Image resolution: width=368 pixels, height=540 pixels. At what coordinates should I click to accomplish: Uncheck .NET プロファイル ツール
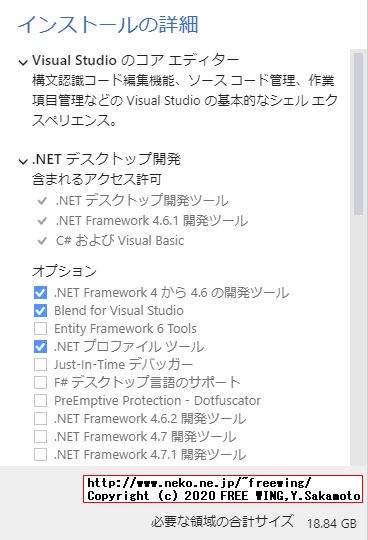tap(40, 346)
